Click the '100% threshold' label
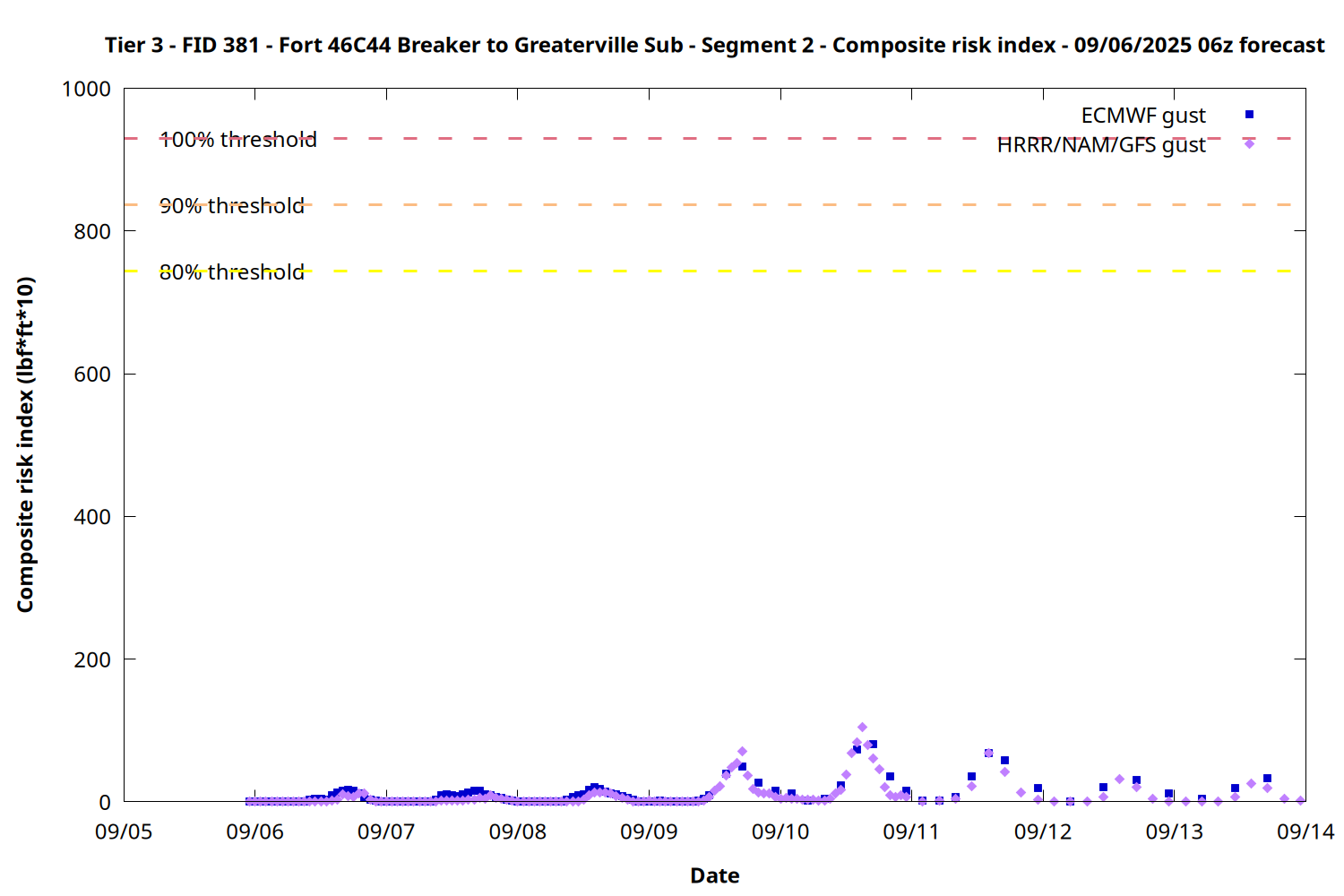Screen dimensions: 1344x896 point(238,140)
